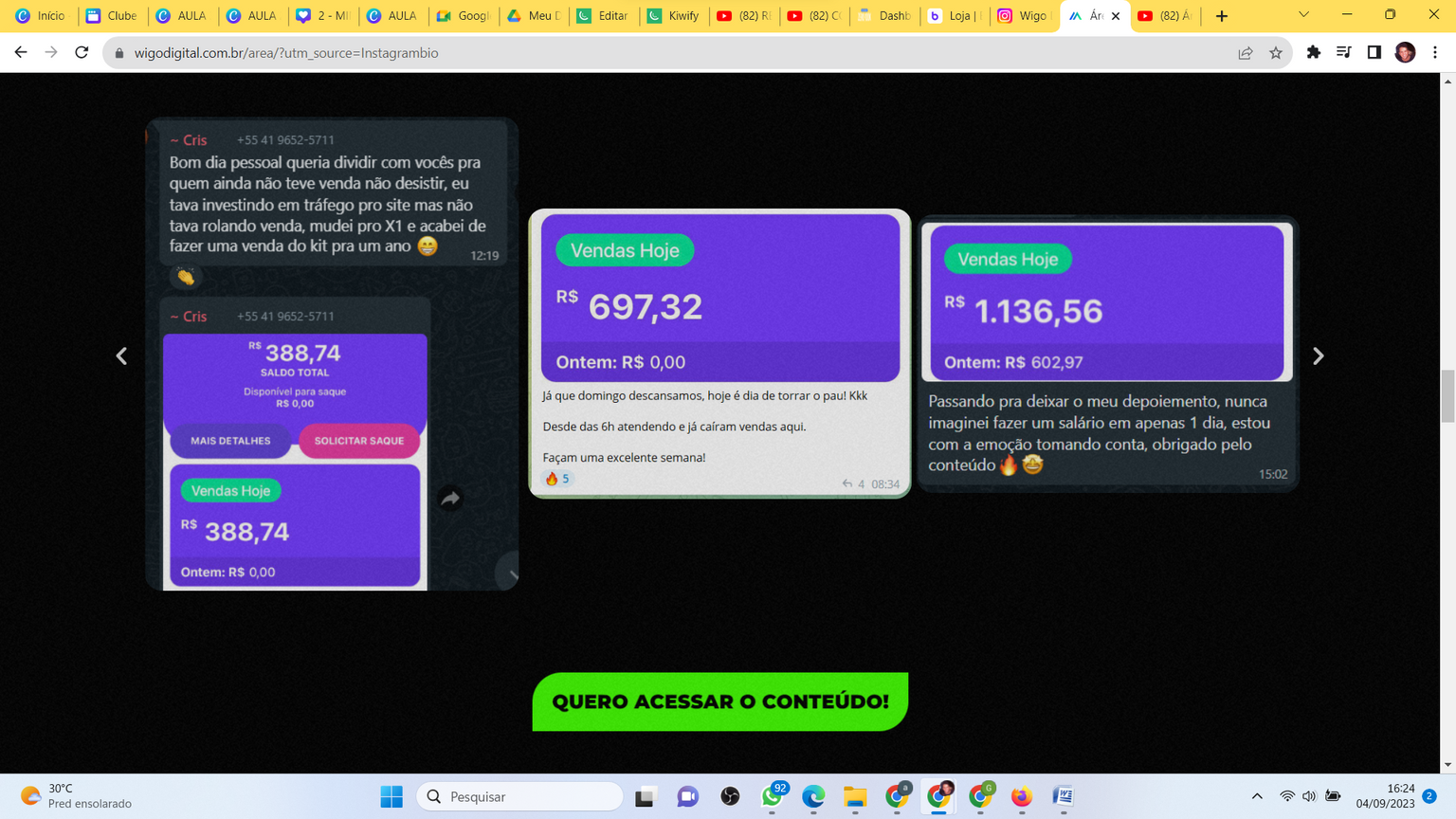Show previous testimonial with left carousel arrow
1456x819 pixels.
[121, 355]
